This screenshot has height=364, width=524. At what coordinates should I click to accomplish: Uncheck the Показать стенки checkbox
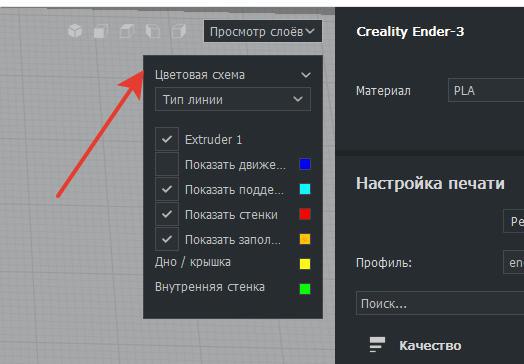click(167, 214)
